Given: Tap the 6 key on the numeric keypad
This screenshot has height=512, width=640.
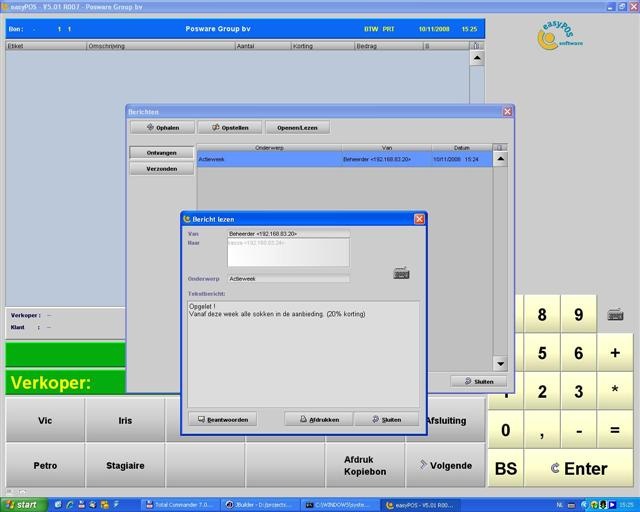Looking at the screenshot, I should click(x=578, y=353).
